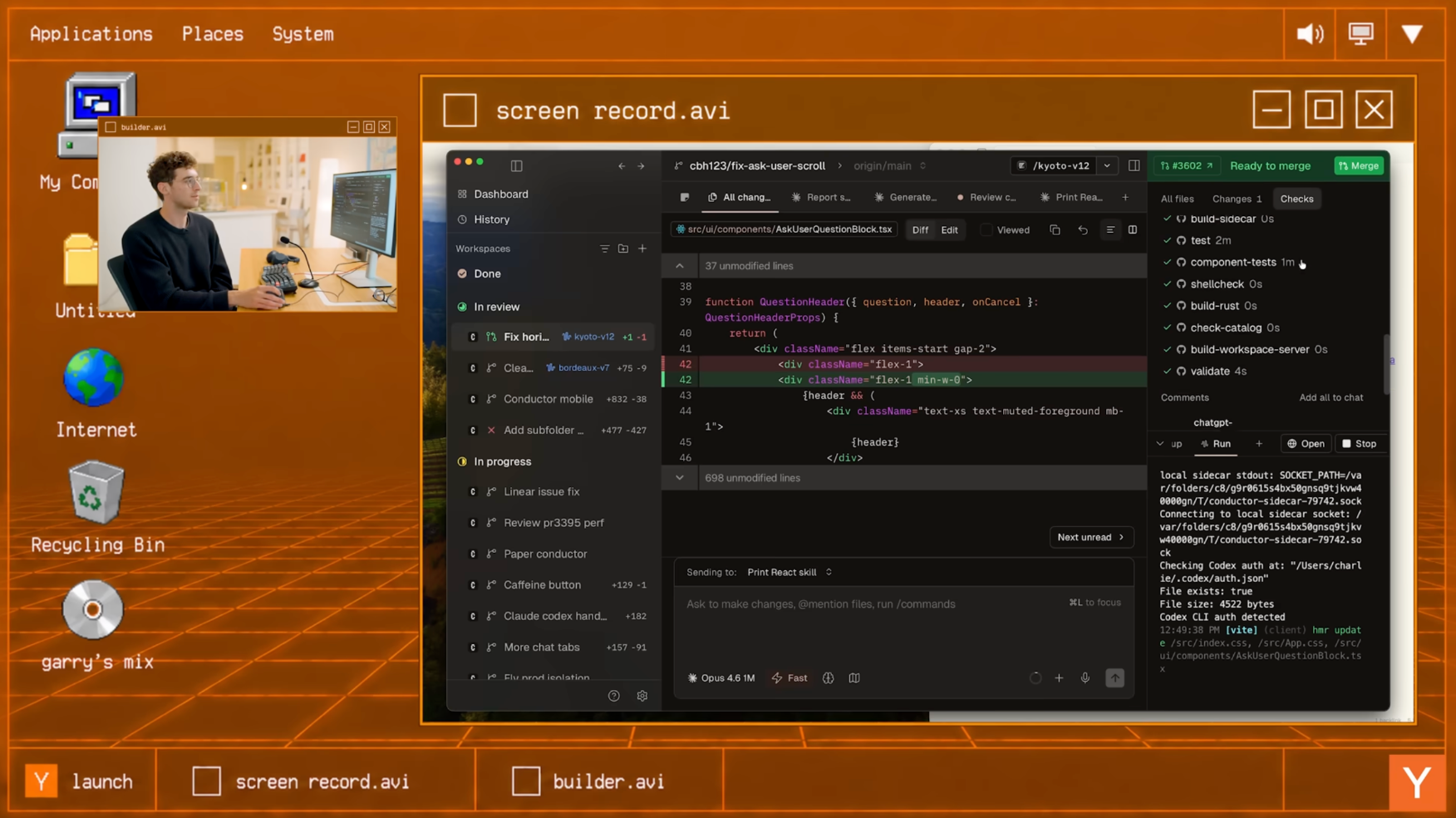The width and height of the screenshot is (1456, 818).
Task: Open the Places menu
Action: [x=213, y=34]
